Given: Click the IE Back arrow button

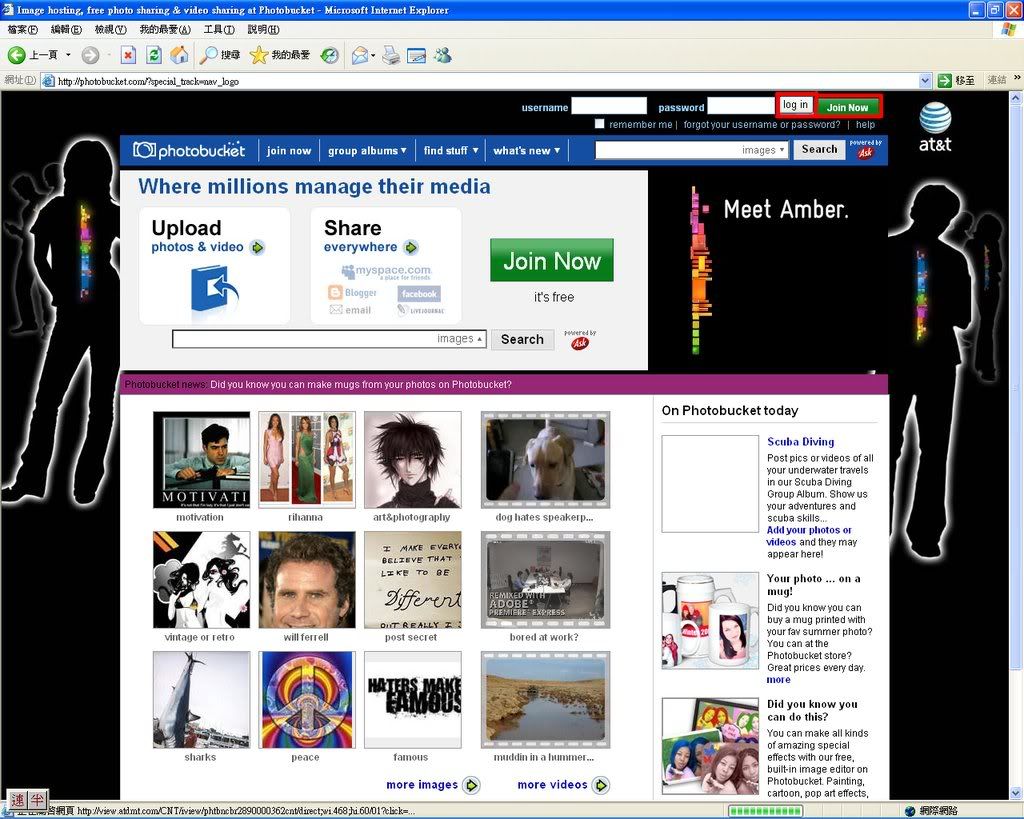Looking at the screenshot, I should click(17, 55).
